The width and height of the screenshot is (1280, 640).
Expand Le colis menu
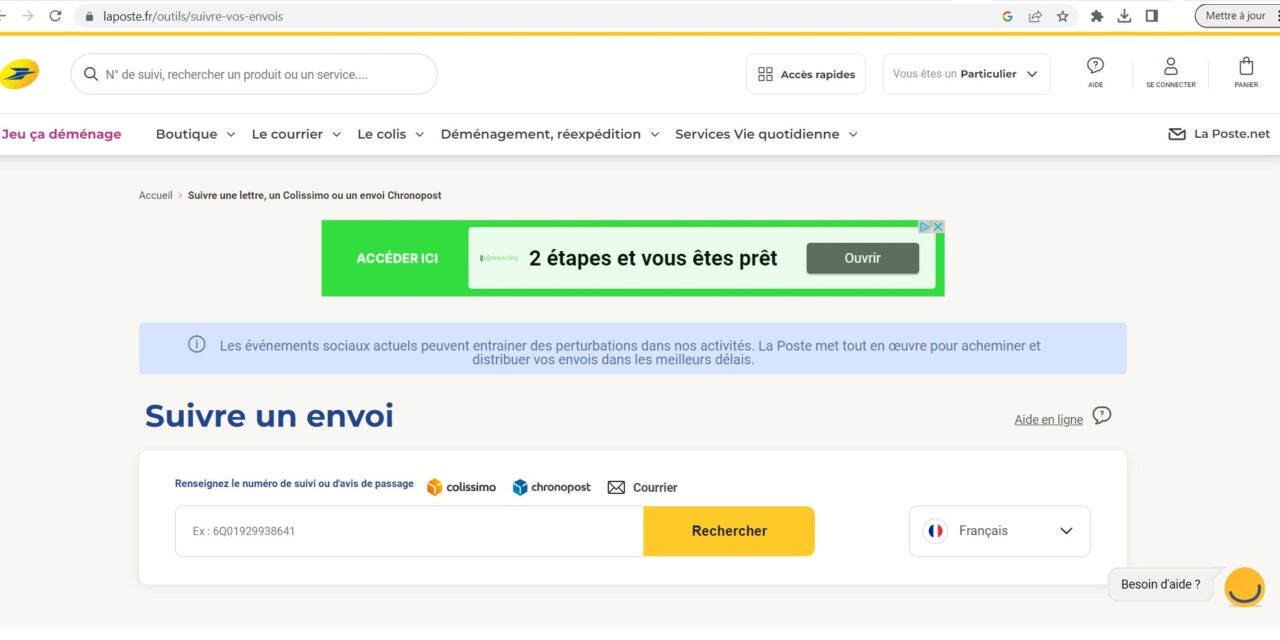click(391, 134)
